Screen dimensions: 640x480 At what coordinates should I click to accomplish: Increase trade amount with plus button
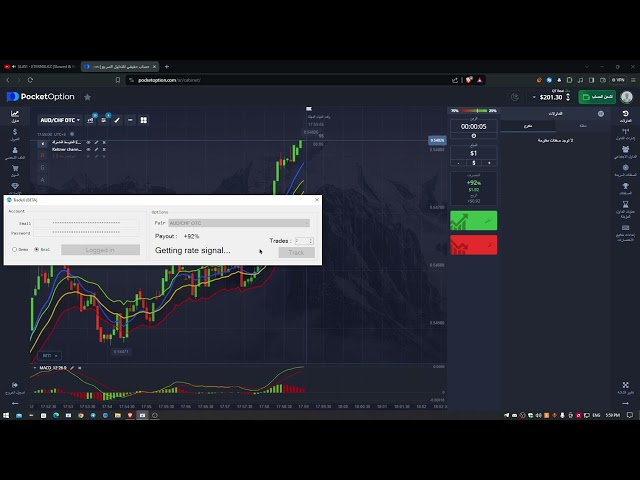coord(489,163)
